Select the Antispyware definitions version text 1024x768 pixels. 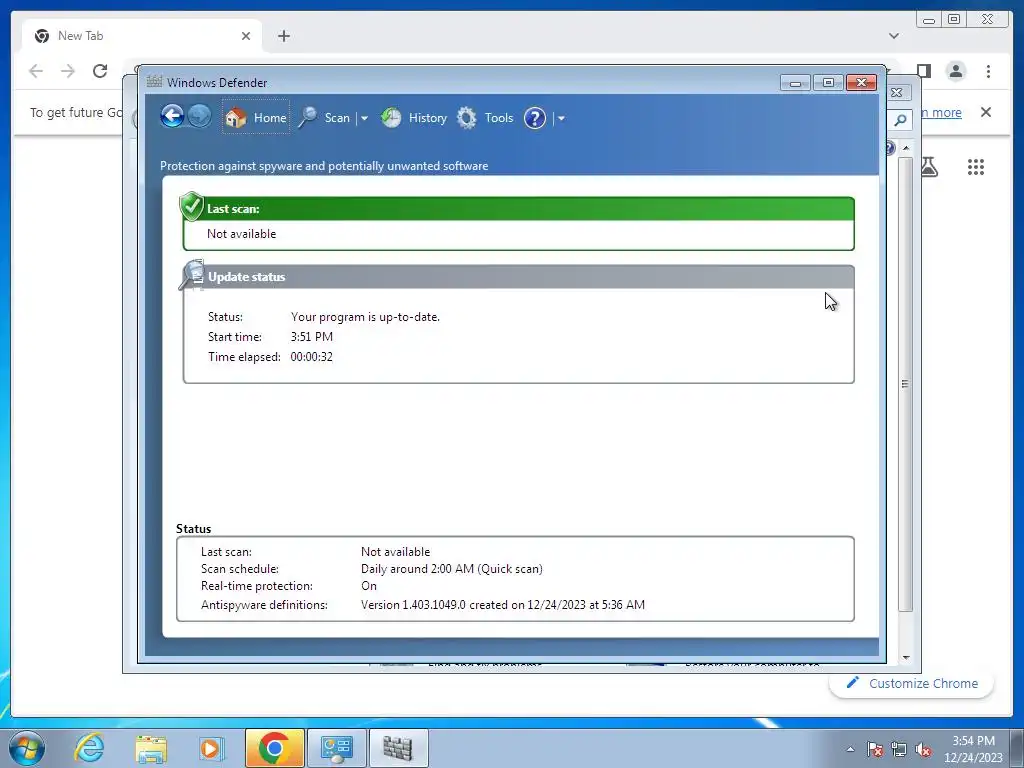click(503, 605)
